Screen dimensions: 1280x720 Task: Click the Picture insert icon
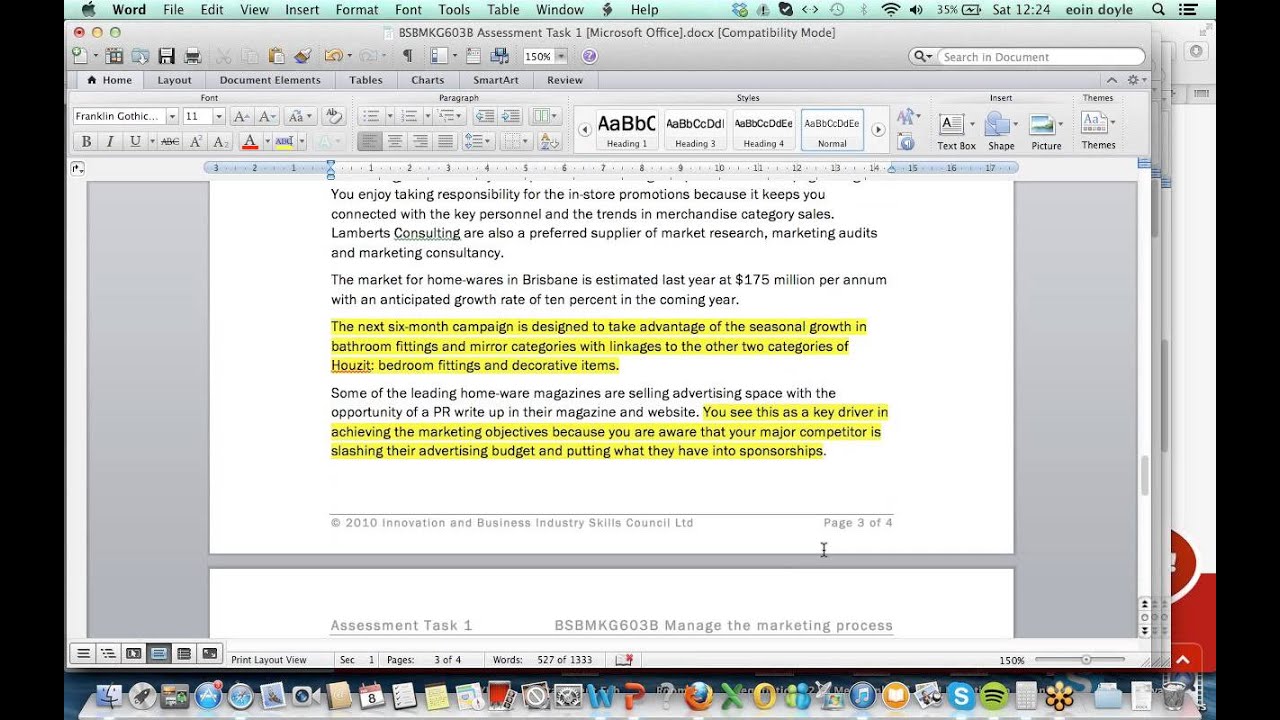[x=1042, y=125]
